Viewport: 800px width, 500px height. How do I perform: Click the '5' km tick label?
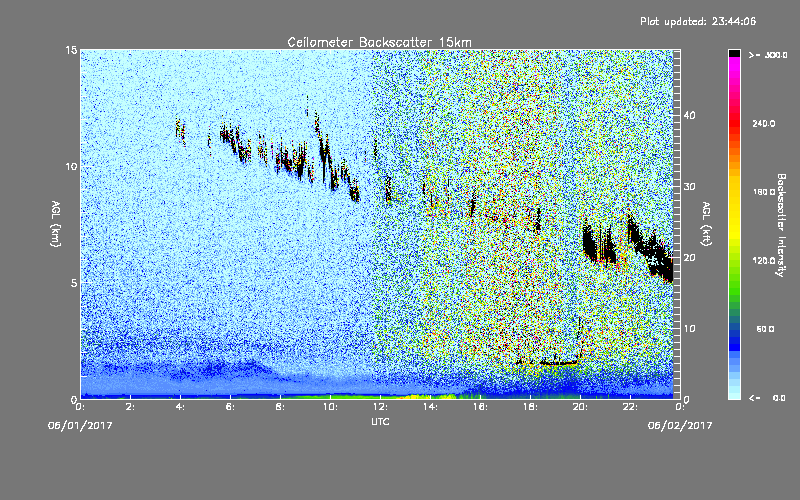click(74, 283)
